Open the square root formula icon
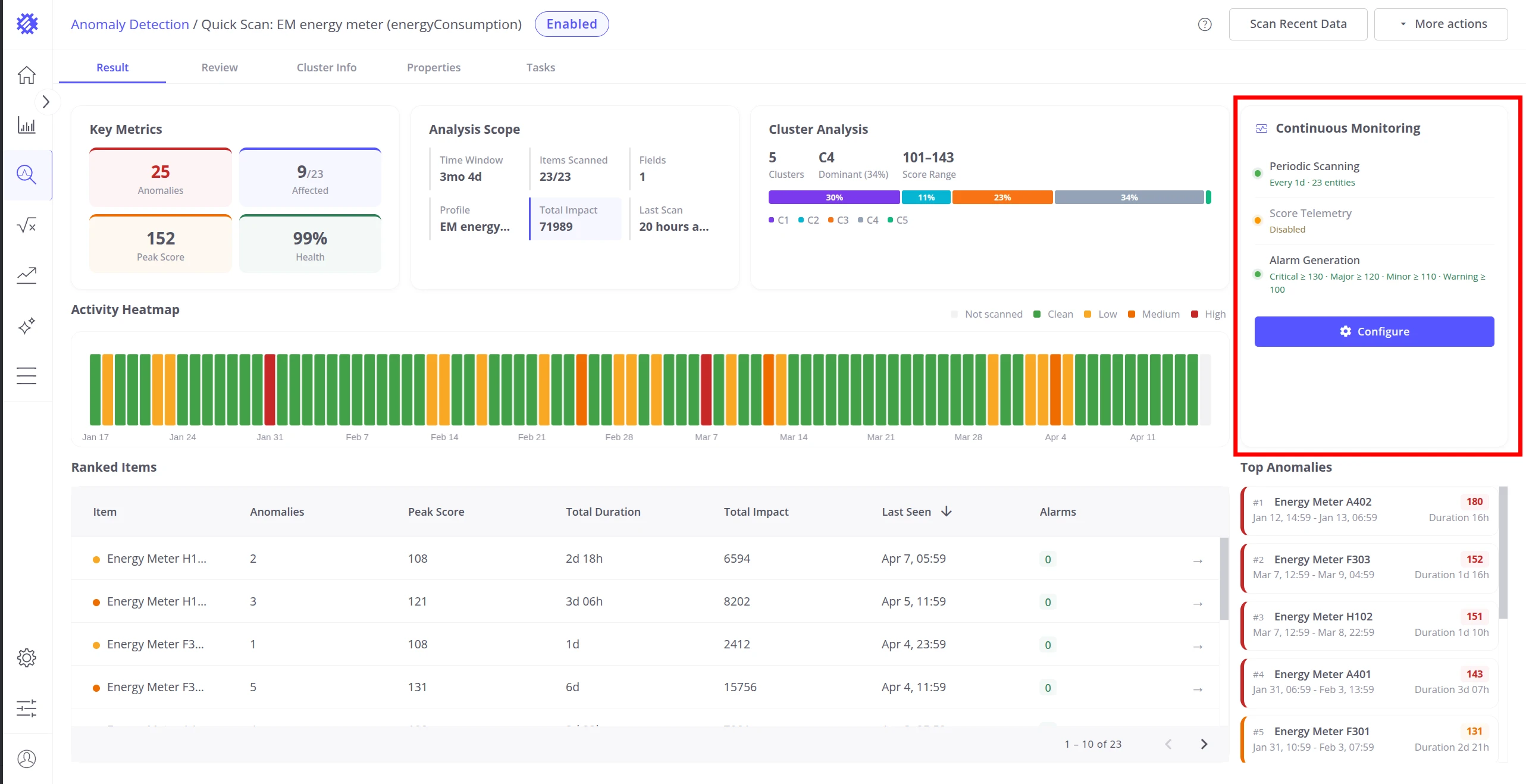1526x784 pixels. click(x=26, y=225)
